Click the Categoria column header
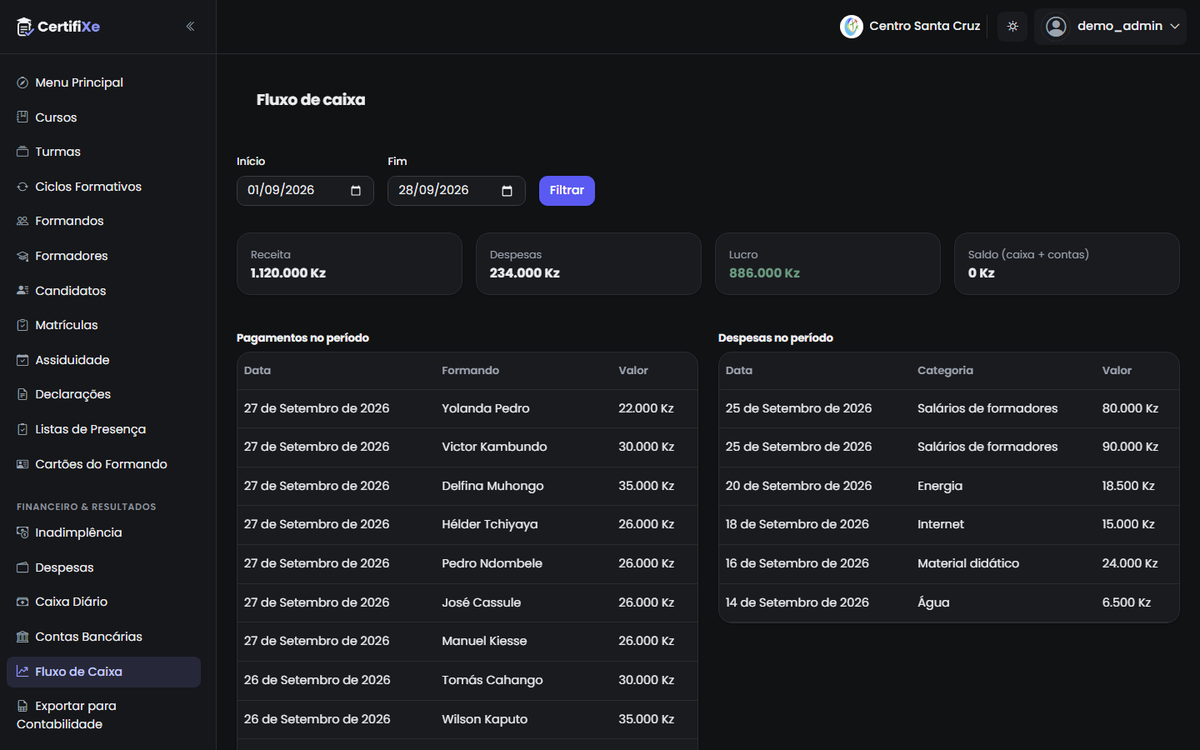Screen dimensions: 1200x750 (945, 371)
